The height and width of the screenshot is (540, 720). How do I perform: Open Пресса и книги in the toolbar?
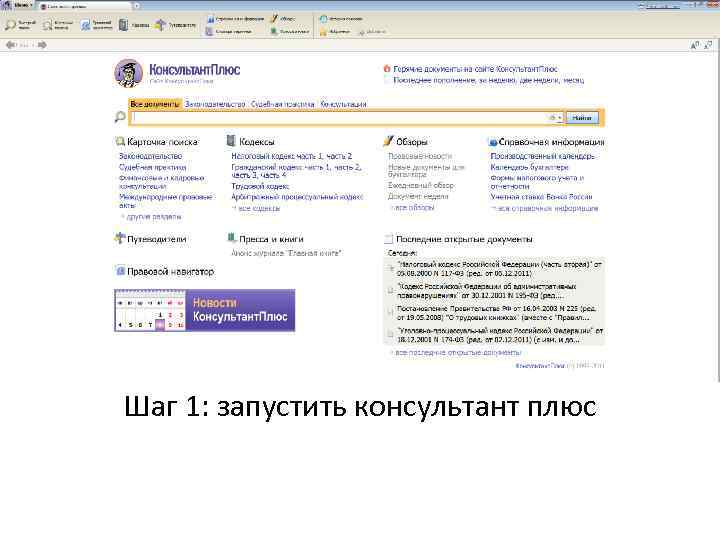(x=290, y=32)
